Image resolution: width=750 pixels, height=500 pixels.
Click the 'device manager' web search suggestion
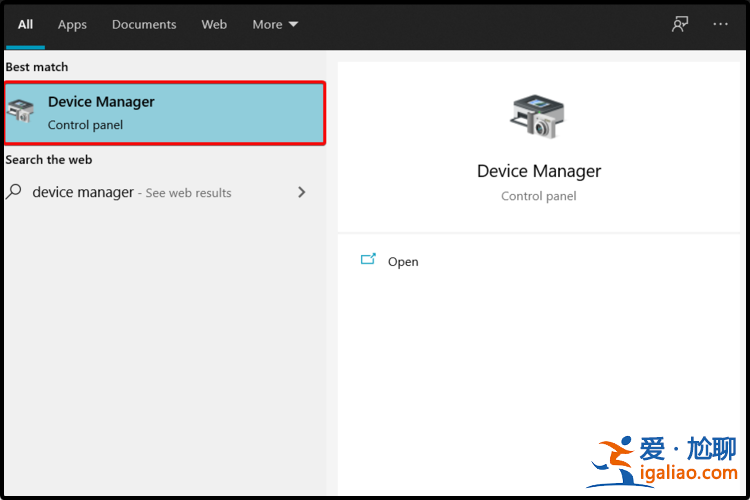coord(83,192)
